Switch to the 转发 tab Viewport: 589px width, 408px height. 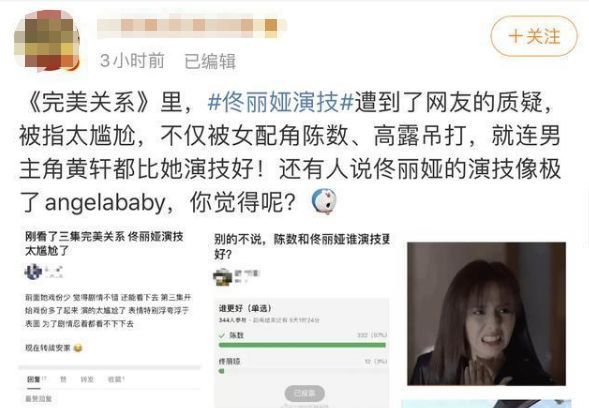point(87,380)
